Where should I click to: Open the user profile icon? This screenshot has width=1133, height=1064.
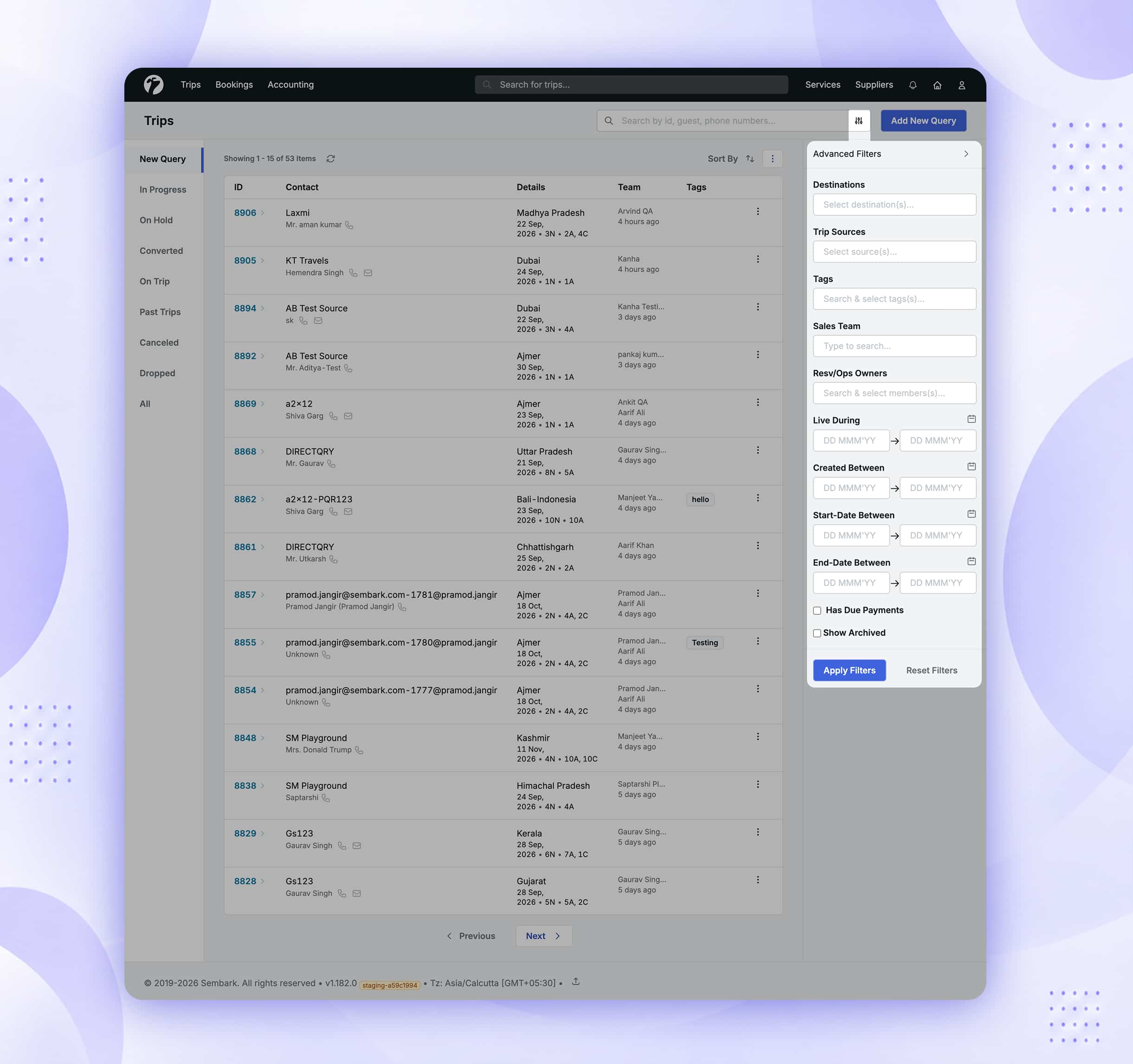click(961, 85)
